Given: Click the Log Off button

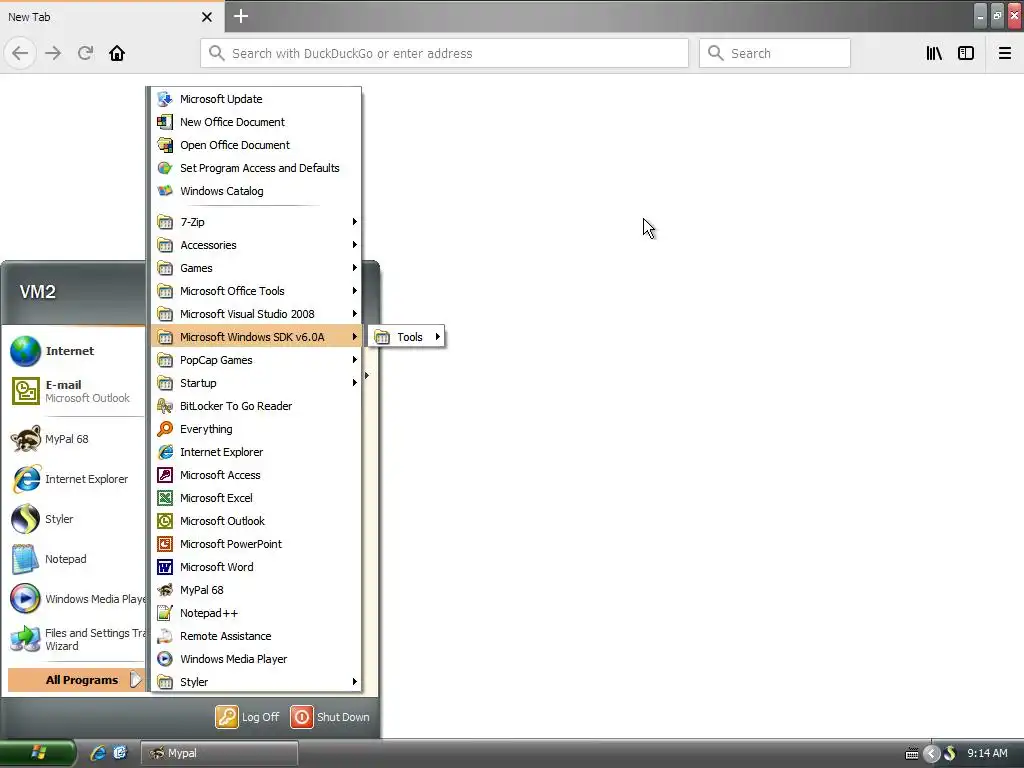Looking at the screenshot, I should point(248,717).
